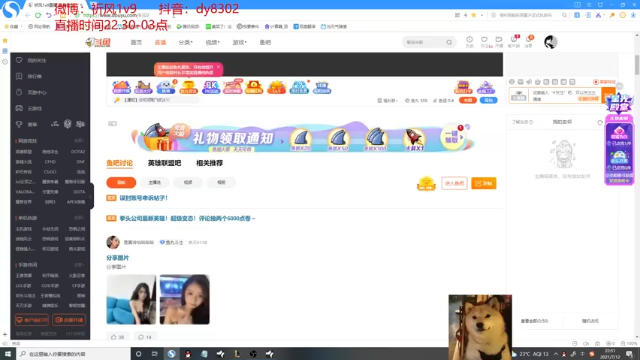Open the Windows Start button
Viewport: 640px width, 360px height.
[x=7, y=354]
